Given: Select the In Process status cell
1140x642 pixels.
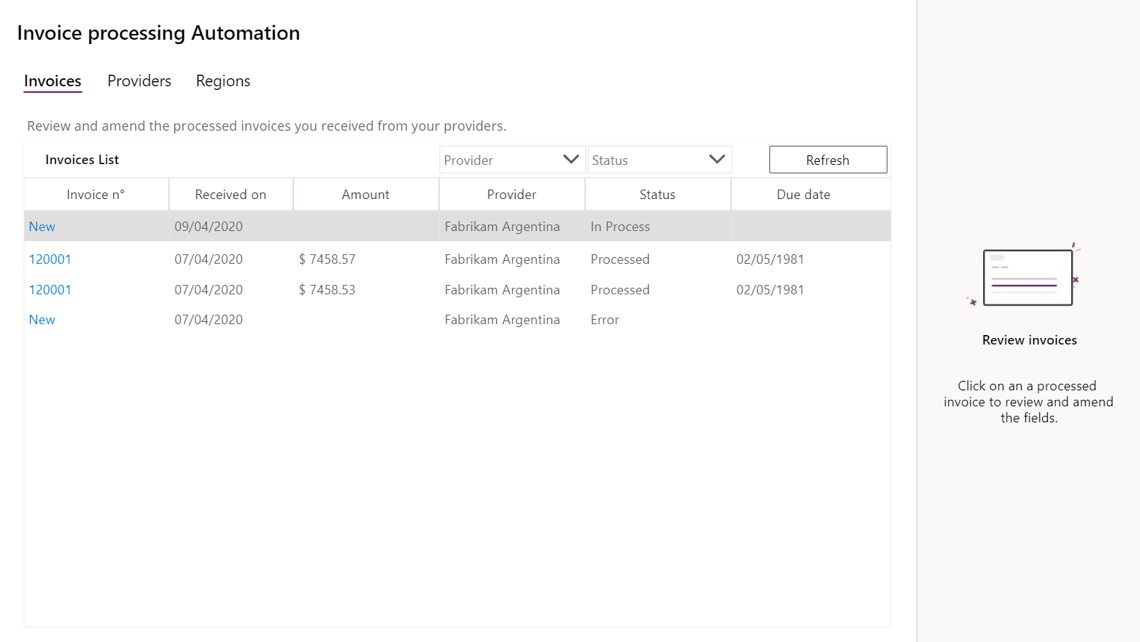Looking at the screenshot, I should coord(620,227).
